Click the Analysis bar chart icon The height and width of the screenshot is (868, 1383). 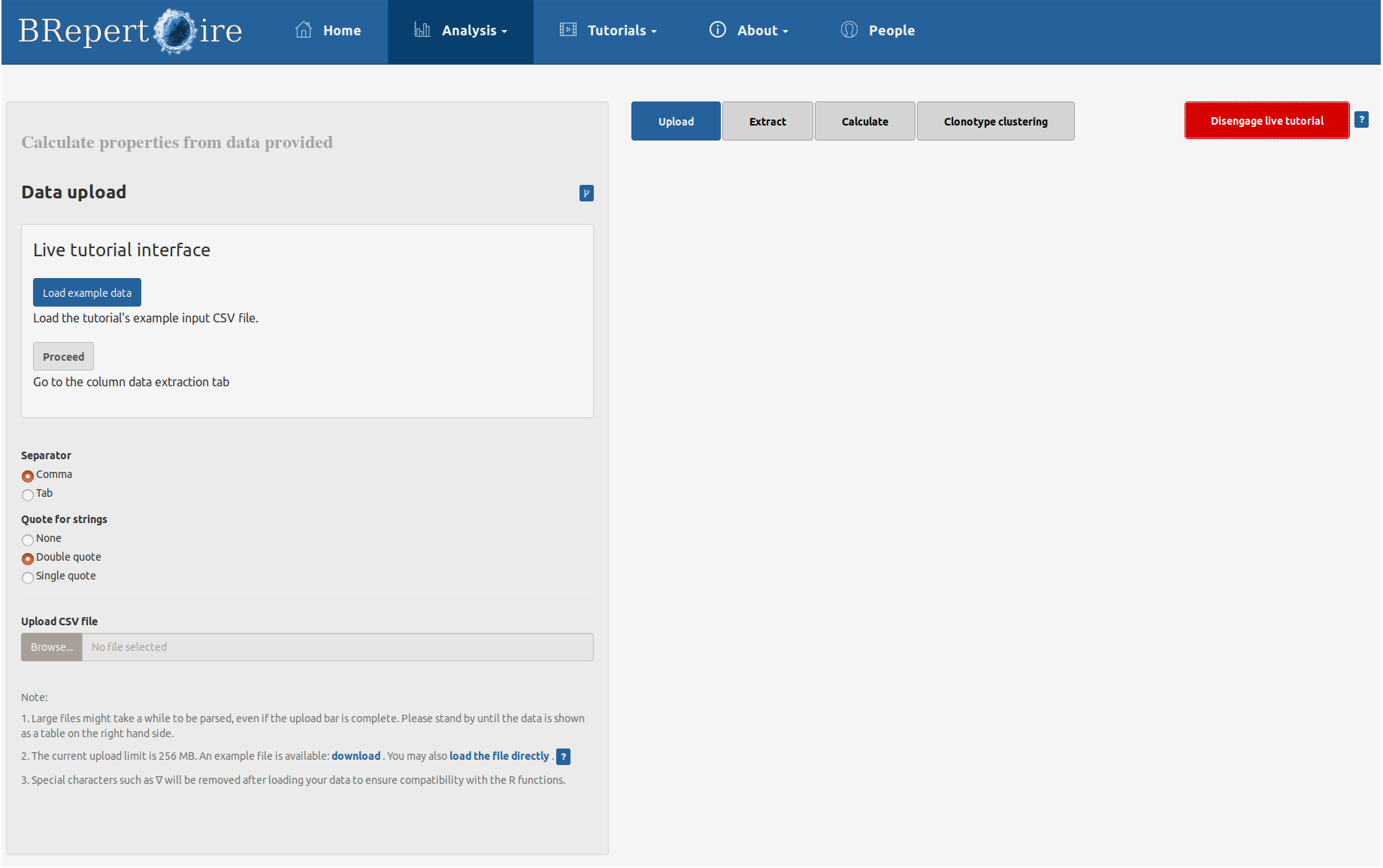[422, 30]
